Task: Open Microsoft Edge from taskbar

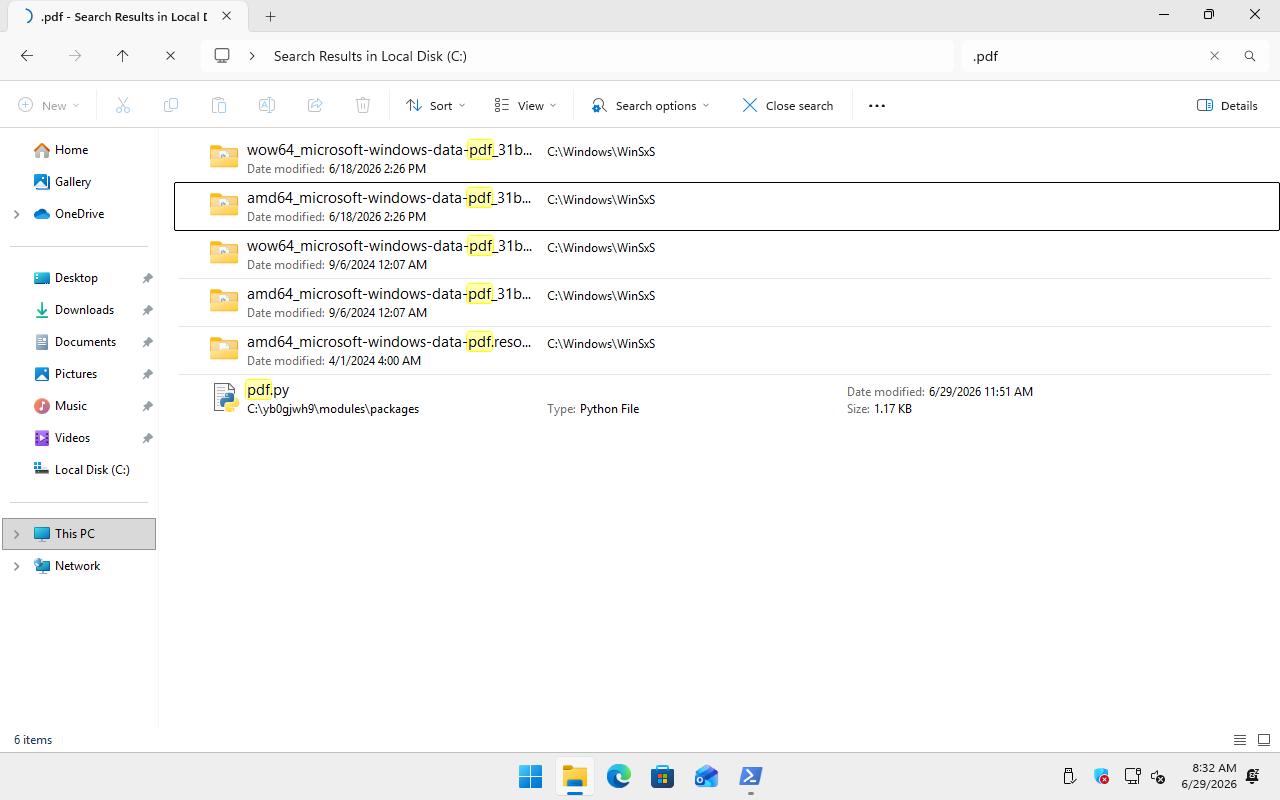Action: [618, 776]
